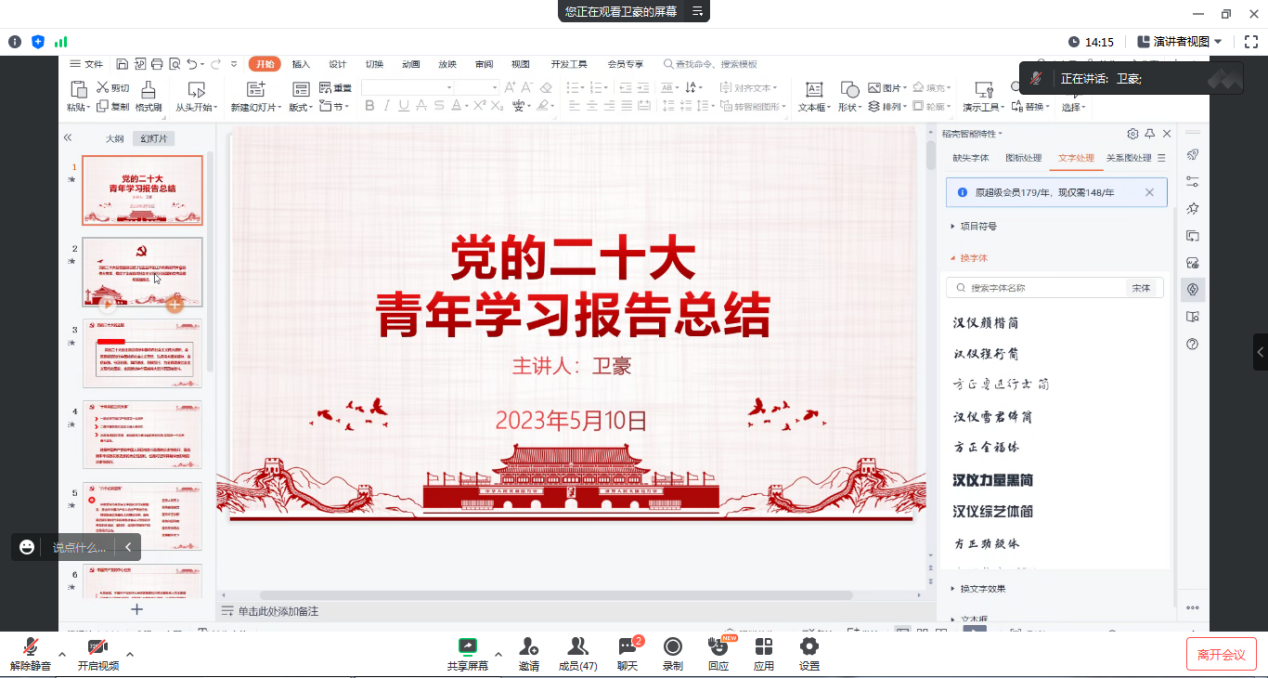Open the task pane settings gear icon
Screen dimensions: 1268x678
coord(1133,134)
